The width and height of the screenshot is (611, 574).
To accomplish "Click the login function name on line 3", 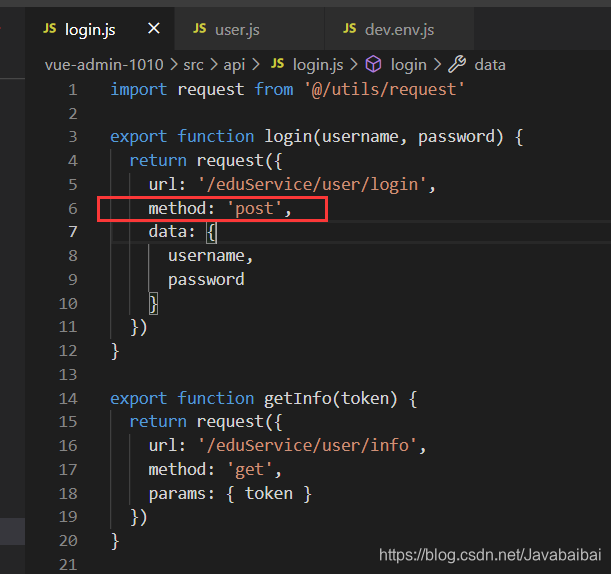I will coord(288,137).
